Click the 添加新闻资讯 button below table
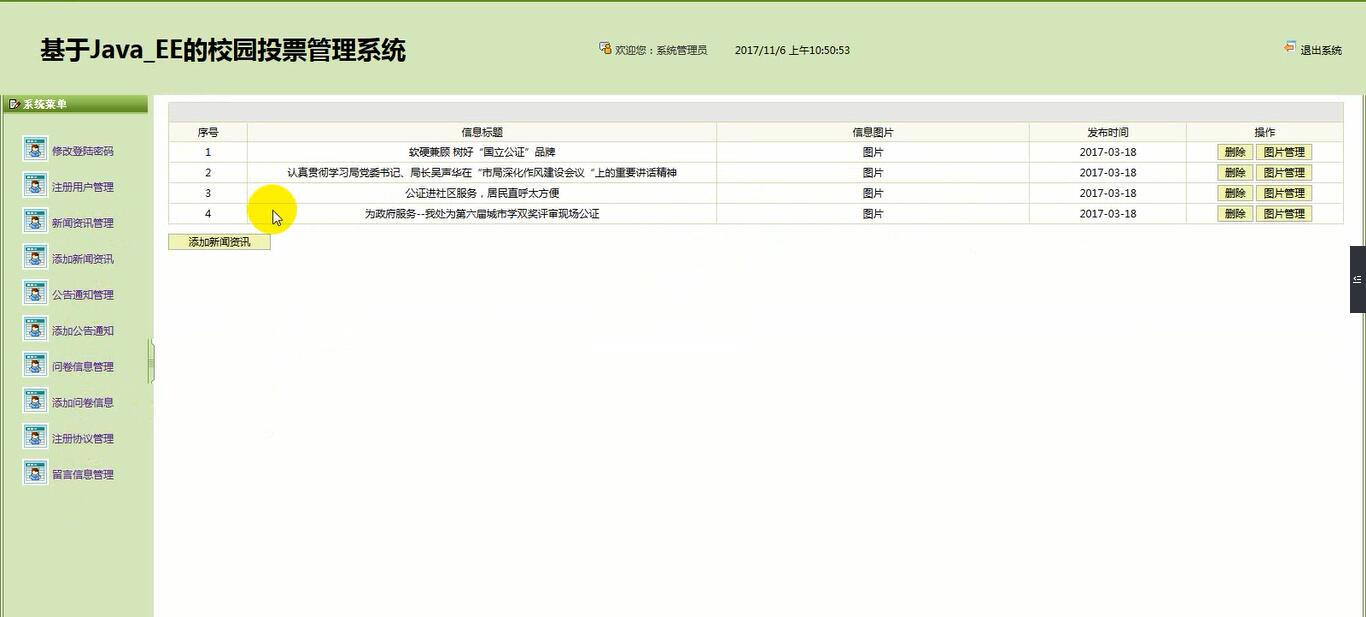1366x617 pixels. click(x=219, y=242)
